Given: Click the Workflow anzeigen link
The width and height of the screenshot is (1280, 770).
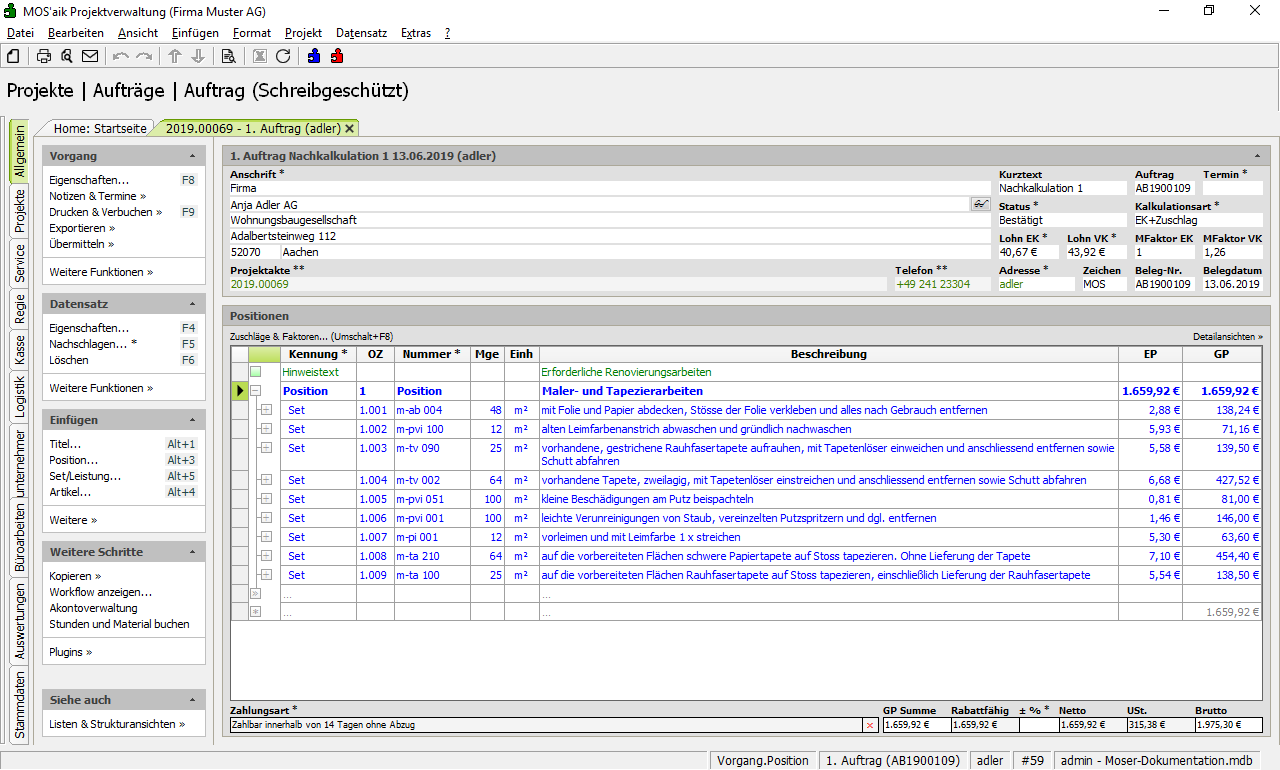Looking at the screenshot, I should click(101, 592).
